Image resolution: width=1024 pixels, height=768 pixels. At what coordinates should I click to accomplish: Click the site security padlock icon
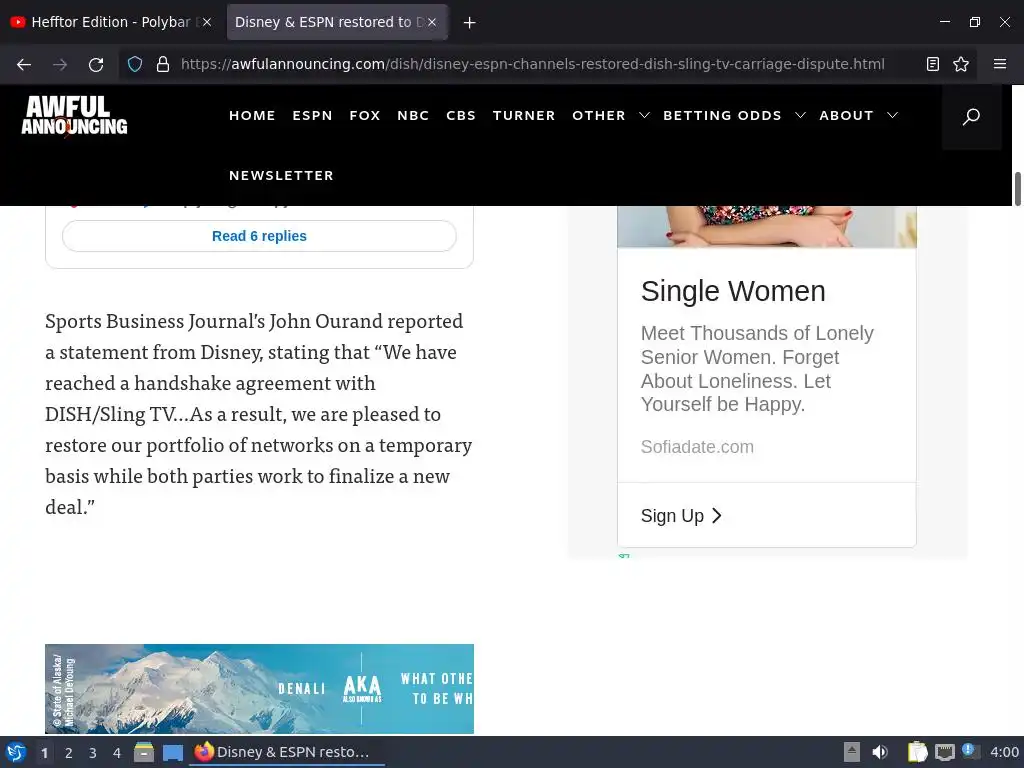coord(163,64)
